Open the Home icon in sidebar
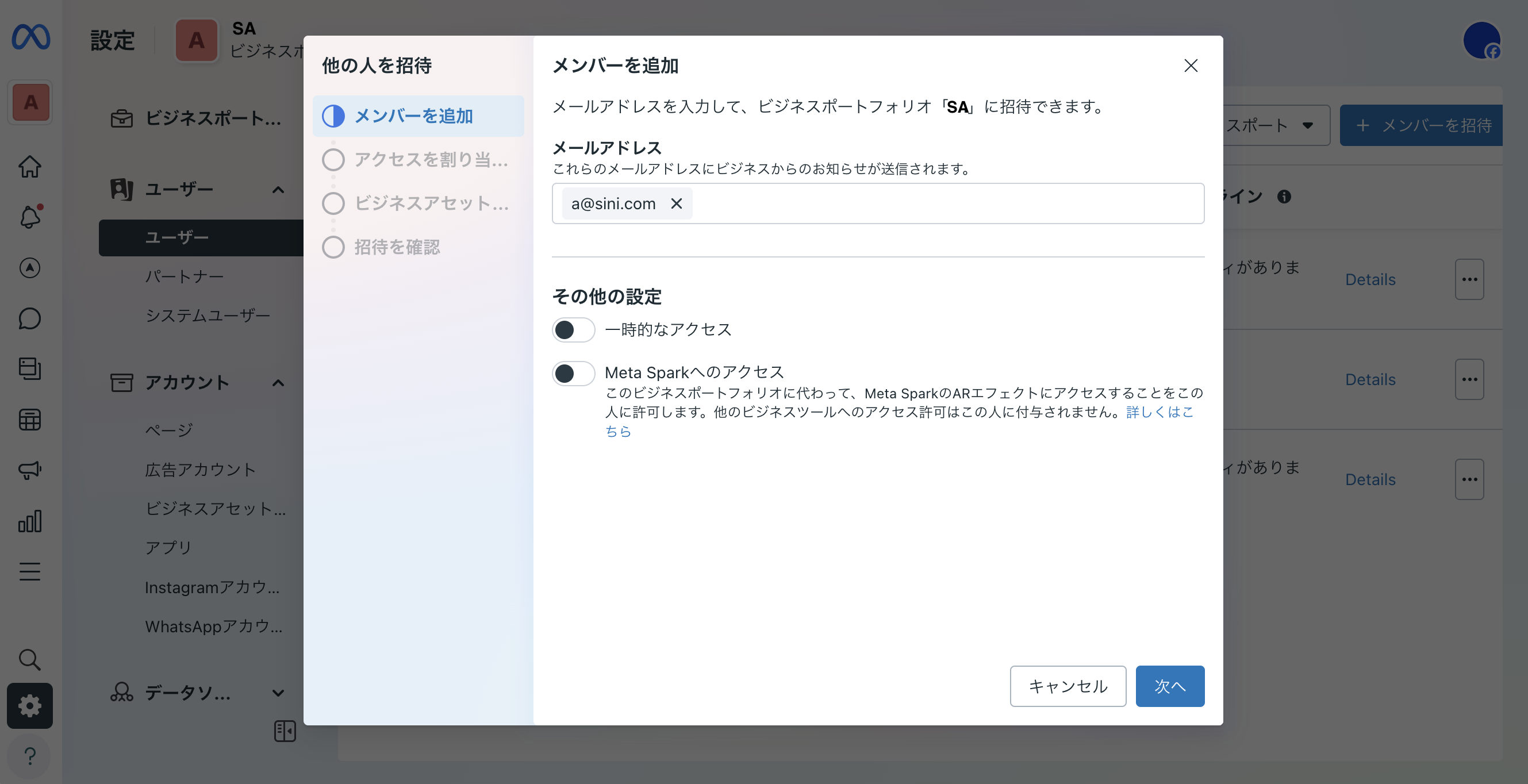 pyautogui.click(x=30, y=167)
